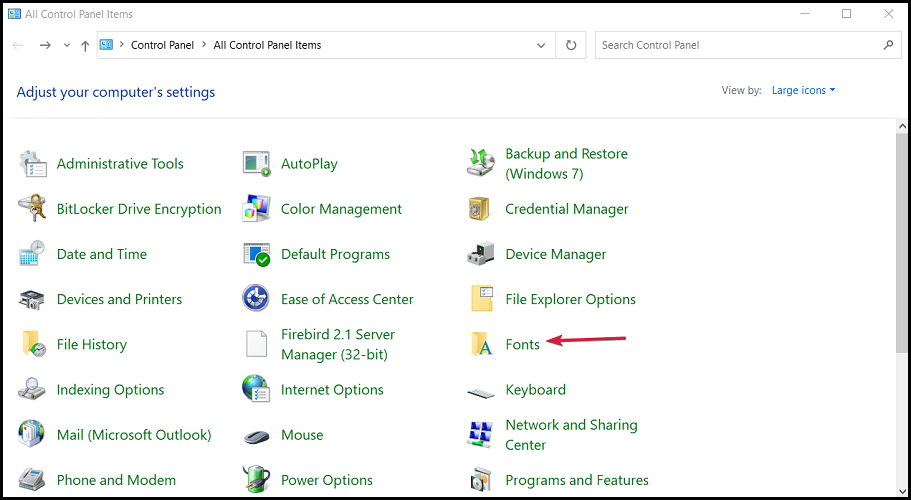This screenshot has height=500, width=911.
Task: Open the Mouse settings icon
Action: tap(257, 435)
